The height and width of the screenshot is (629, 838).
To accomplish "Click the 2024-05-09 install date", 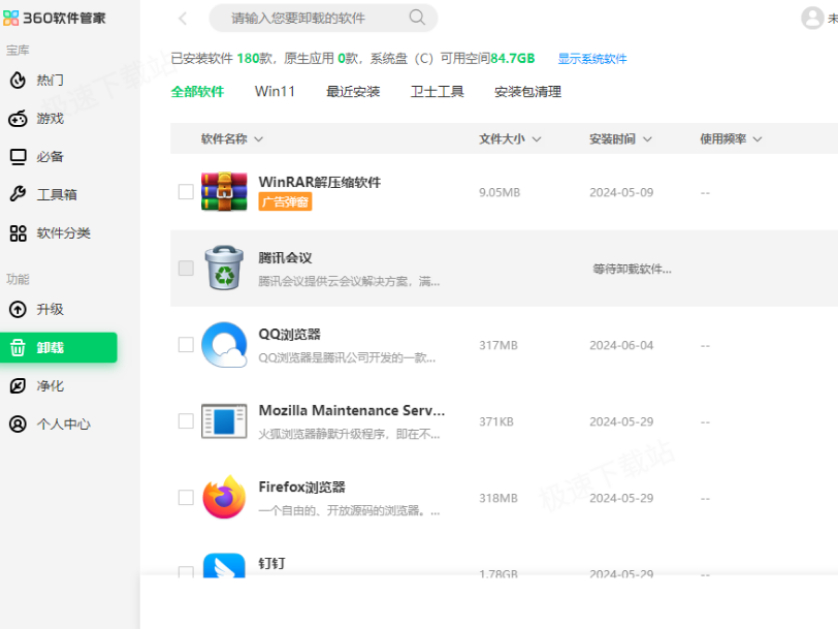I will (x=621, y=192).
